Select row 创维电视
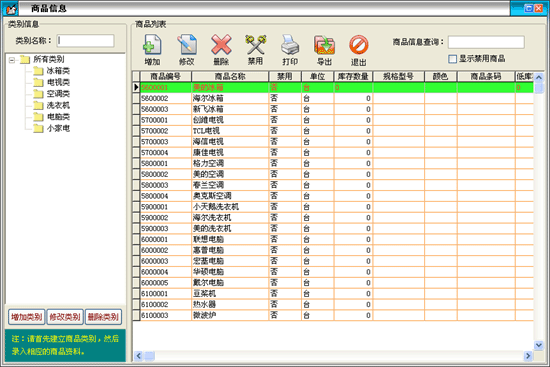 [333, 120]
